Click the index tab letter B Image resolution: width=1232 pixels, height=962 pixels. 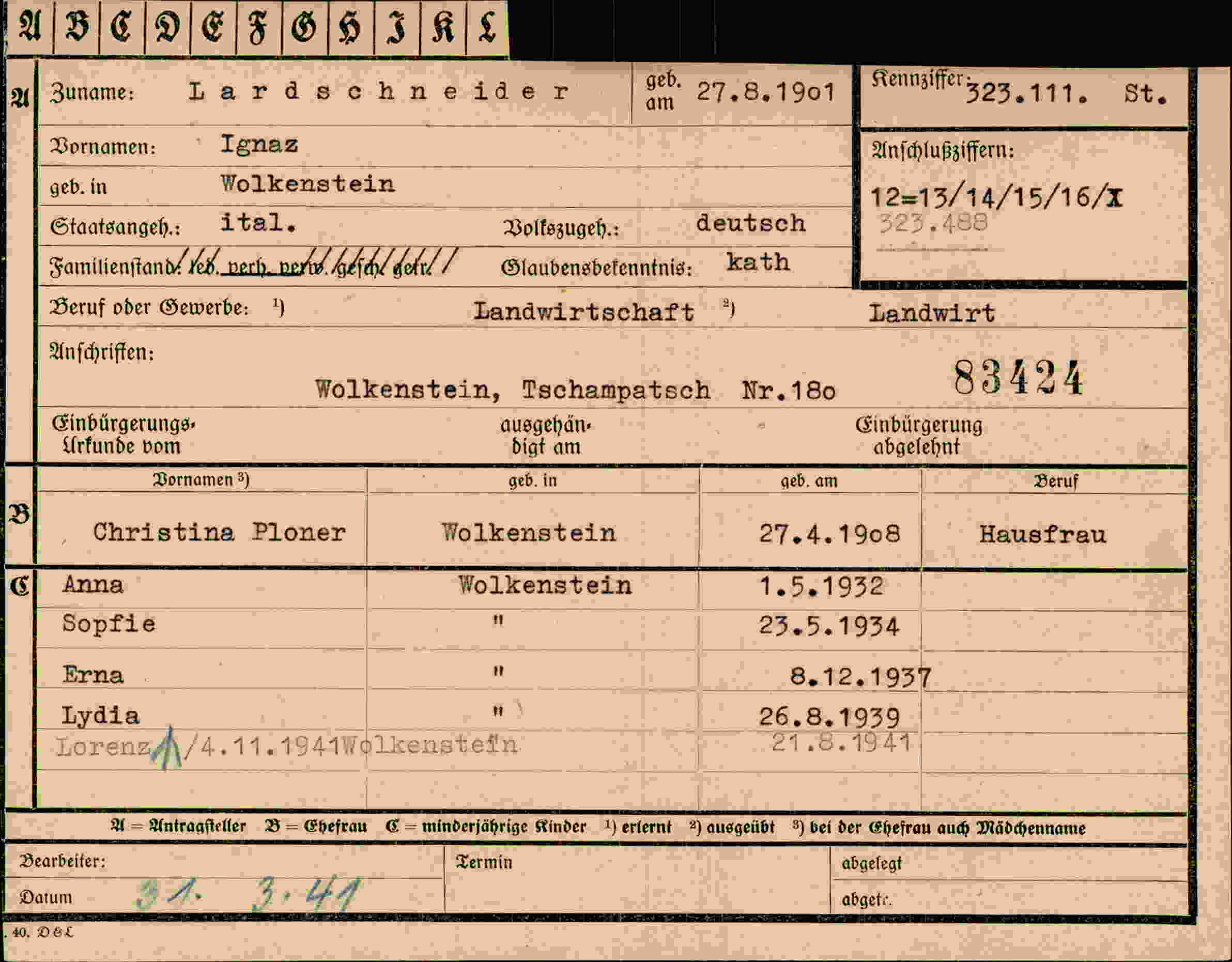pos(76,26)
